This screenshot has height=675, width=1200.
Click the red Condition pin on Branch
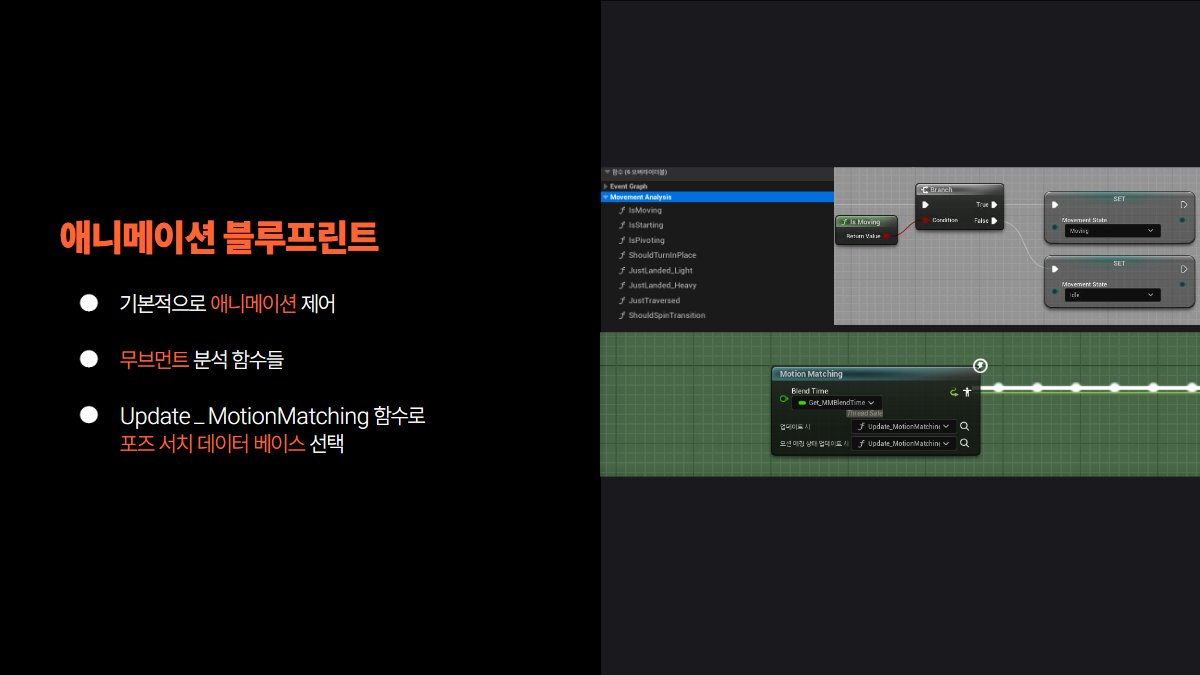pos(925,220)
